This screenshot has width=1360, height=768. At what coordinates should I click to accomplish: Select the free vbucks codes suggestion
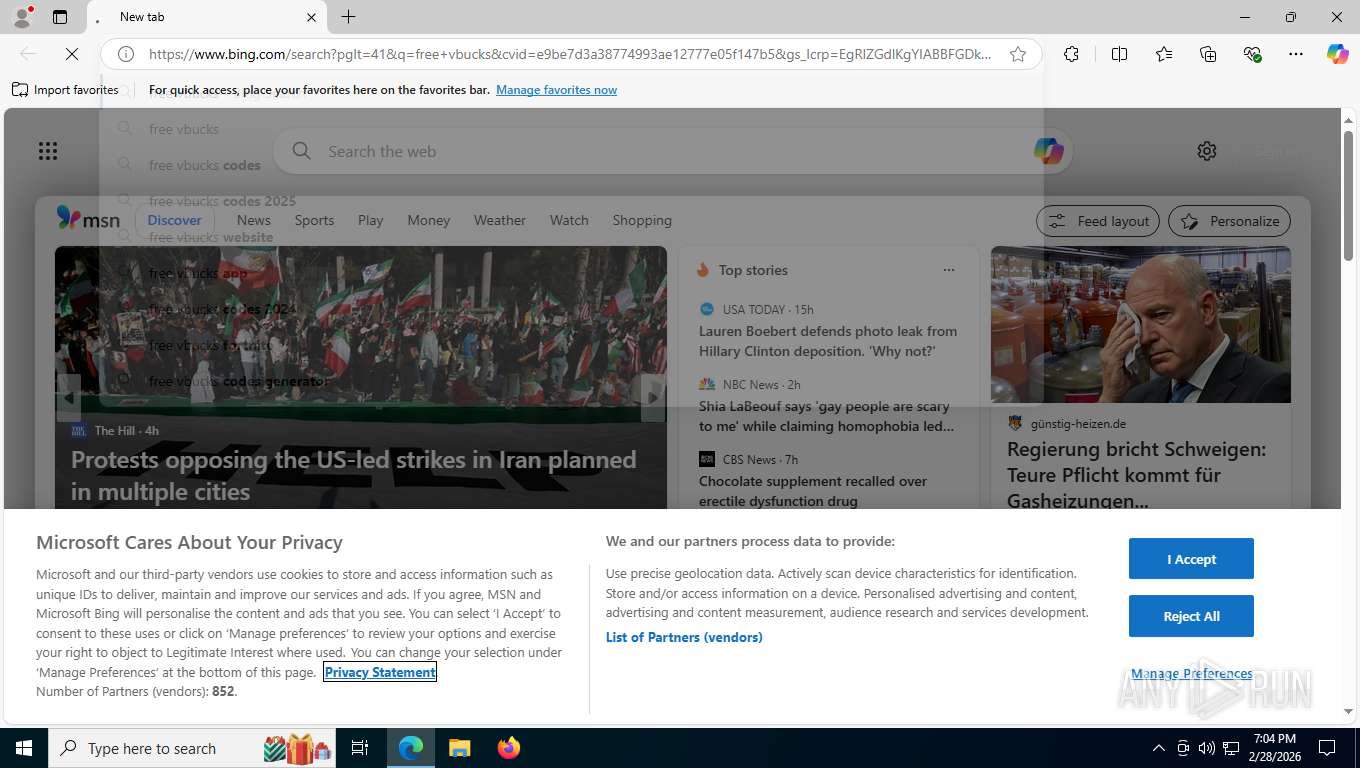point(205,165)
